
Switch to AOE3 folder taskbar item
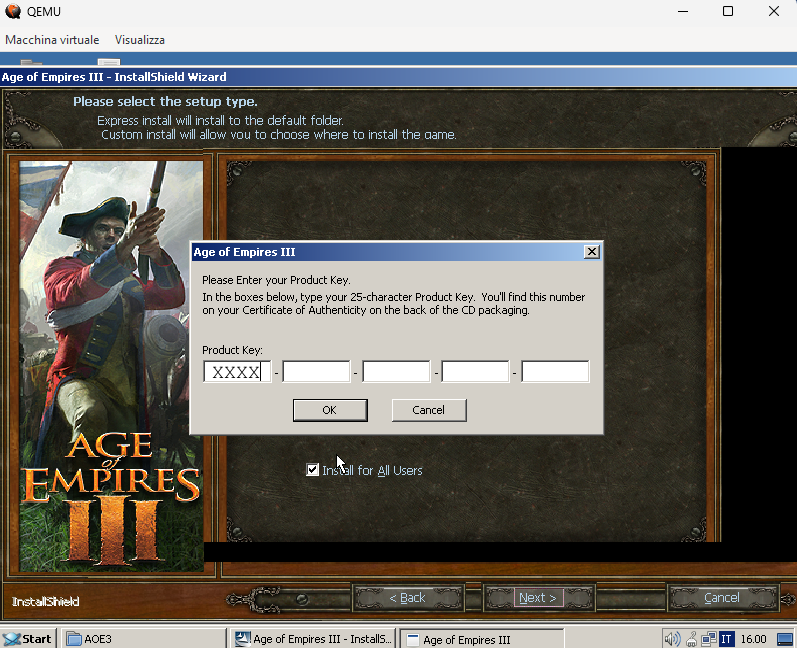[x=144, y=639]
